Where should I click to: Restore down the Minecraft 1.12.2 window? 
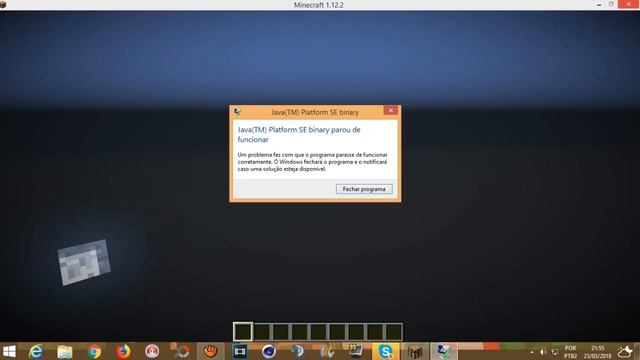coord(611,4)
